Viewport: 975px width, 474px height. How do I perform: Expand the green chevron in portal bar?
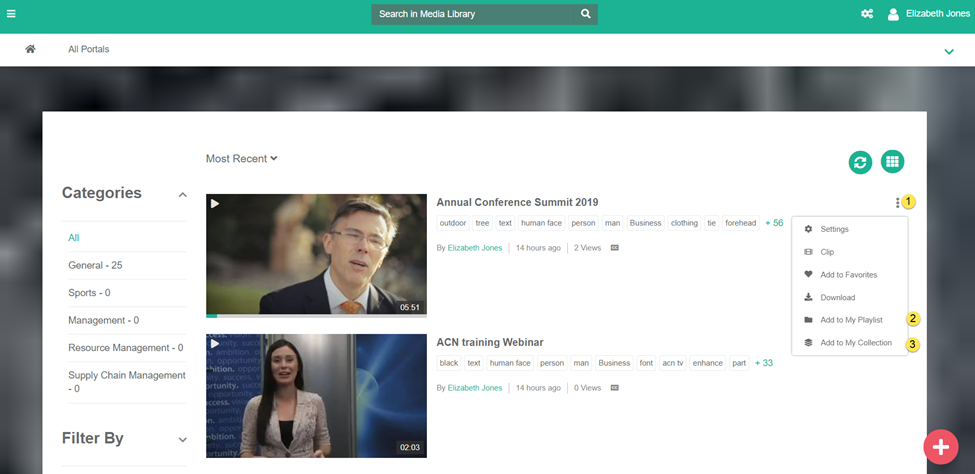point(949,51)
